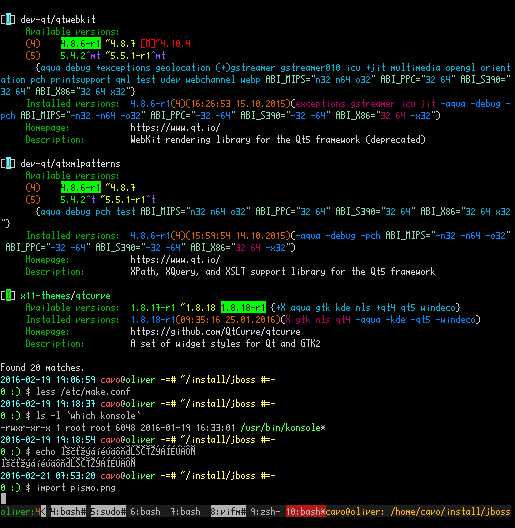Open the qtwebkit homepage https://www.qt.io/ link
Image resolution: width=515 pixels, height=528 pixels.
(x=175, y=128)
